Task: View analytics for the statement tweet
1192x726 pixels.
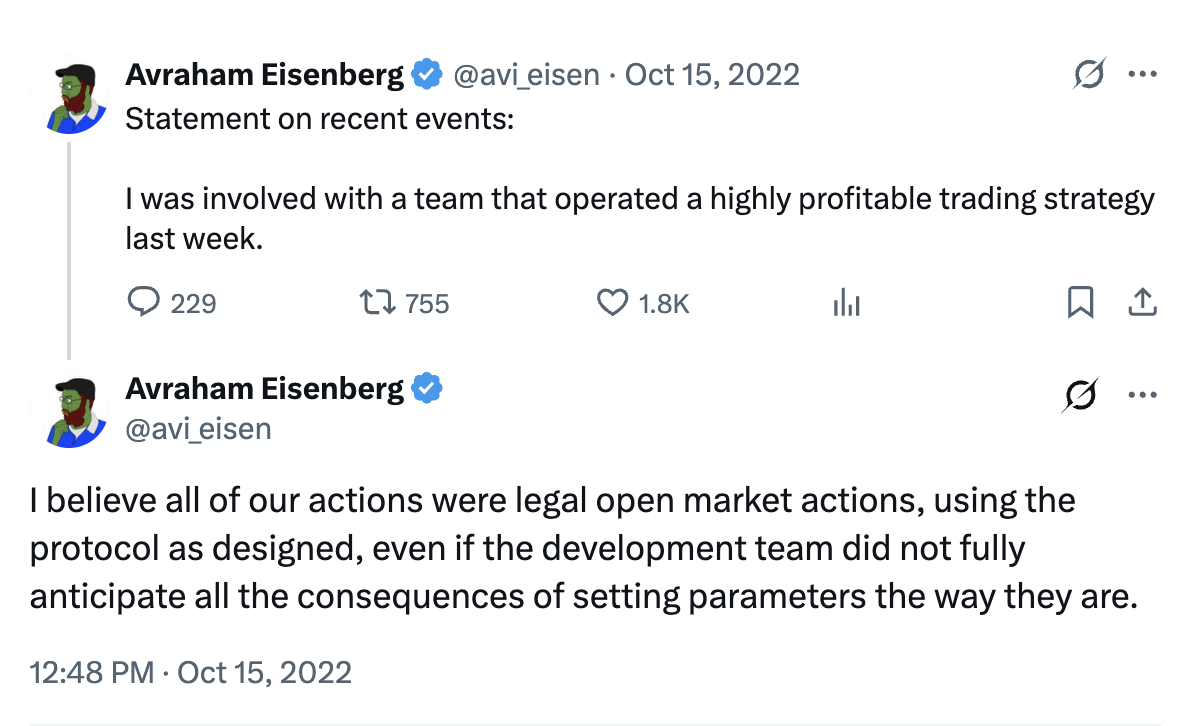Action: [x=846, y=303]
